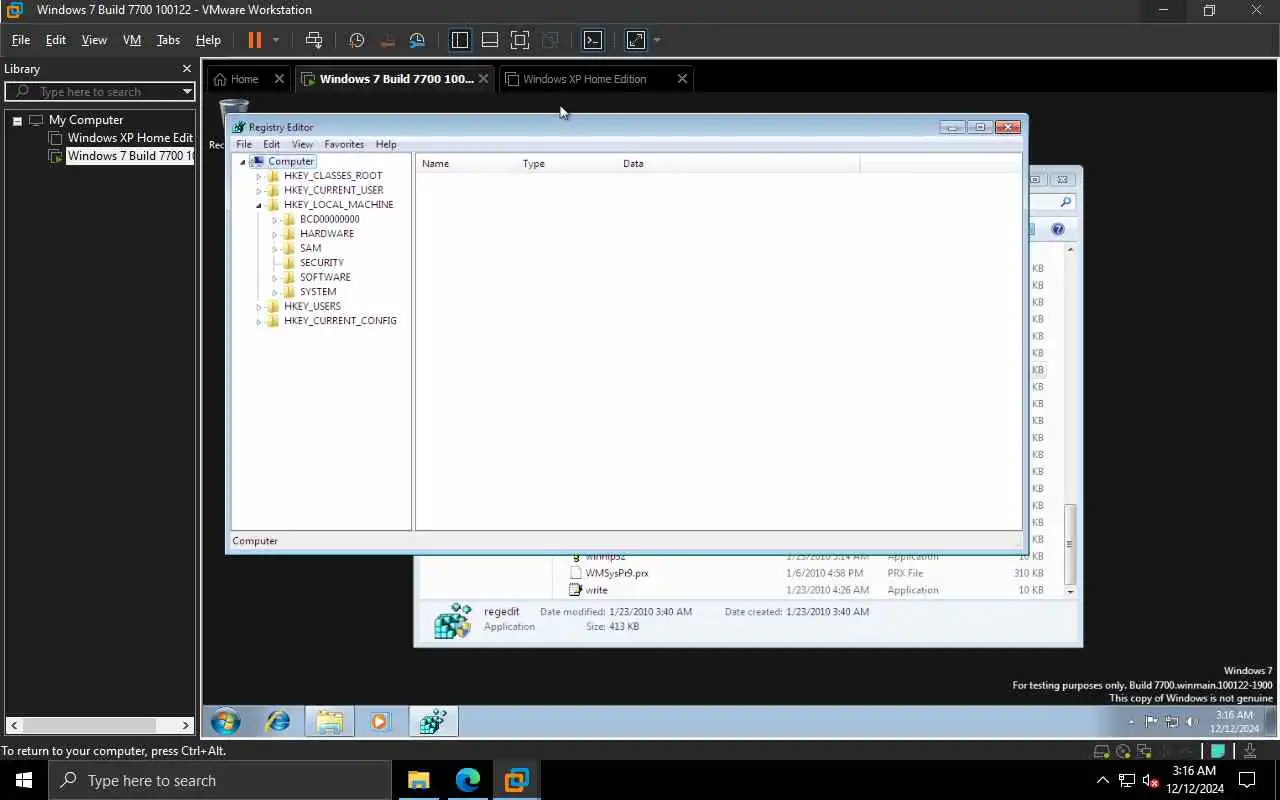Open the Registry Editor File menu
The height and width of the screenshot is (800, 1280).
244,144
